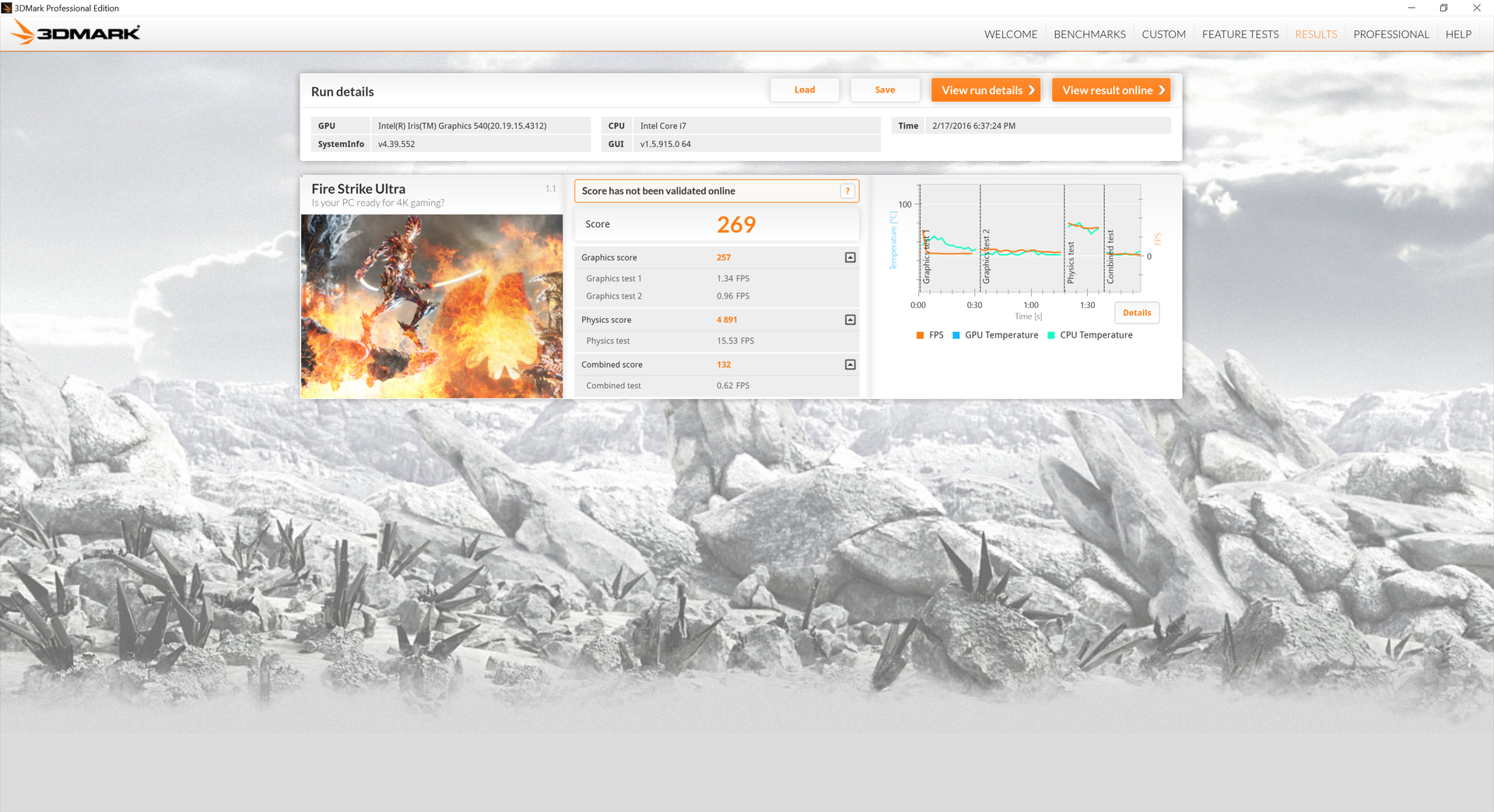This screenshot has width=1494, height=812.
Task: Click the 3DMark logo
Action: coord(75,33)
